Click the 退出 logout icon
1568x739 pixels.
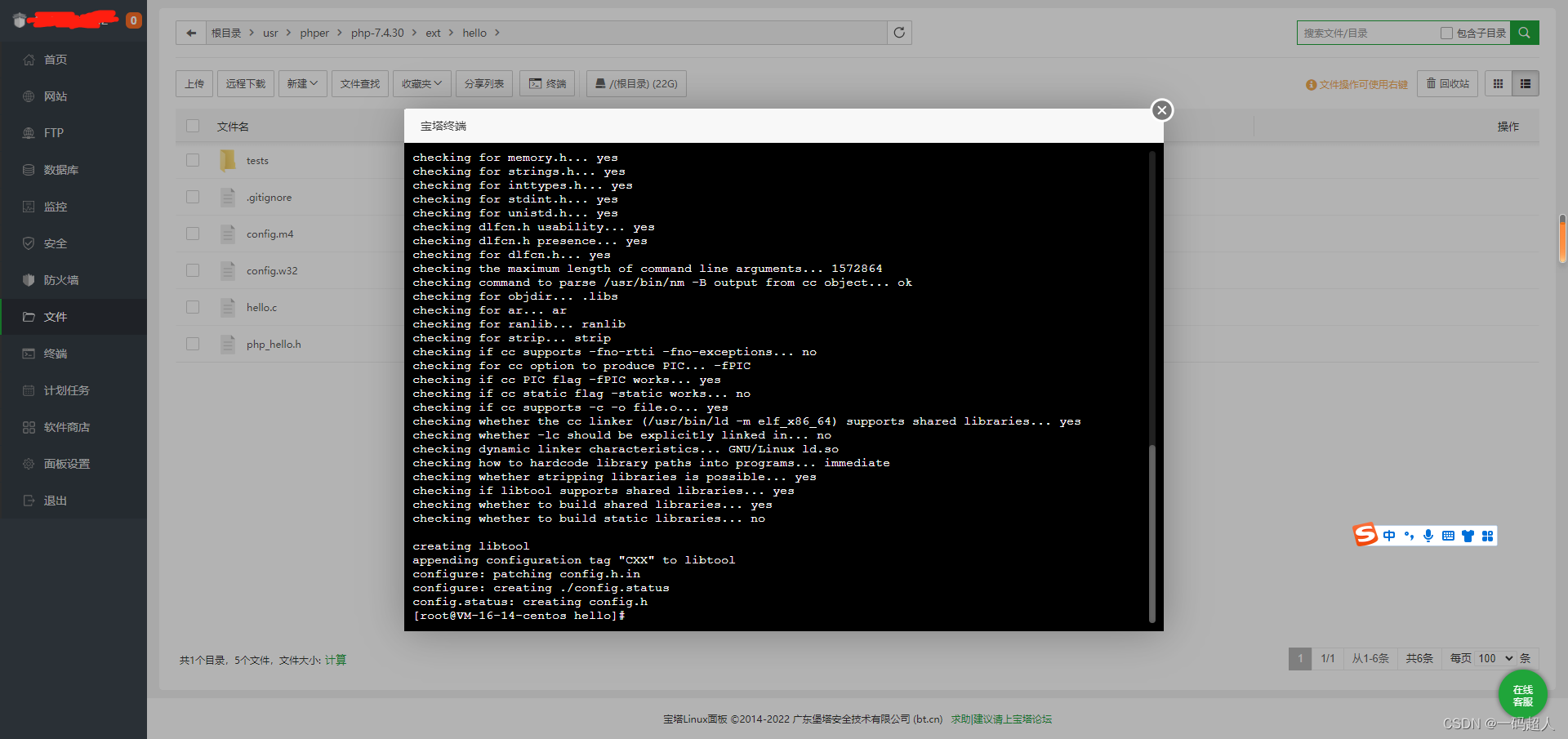click(29, 501)
